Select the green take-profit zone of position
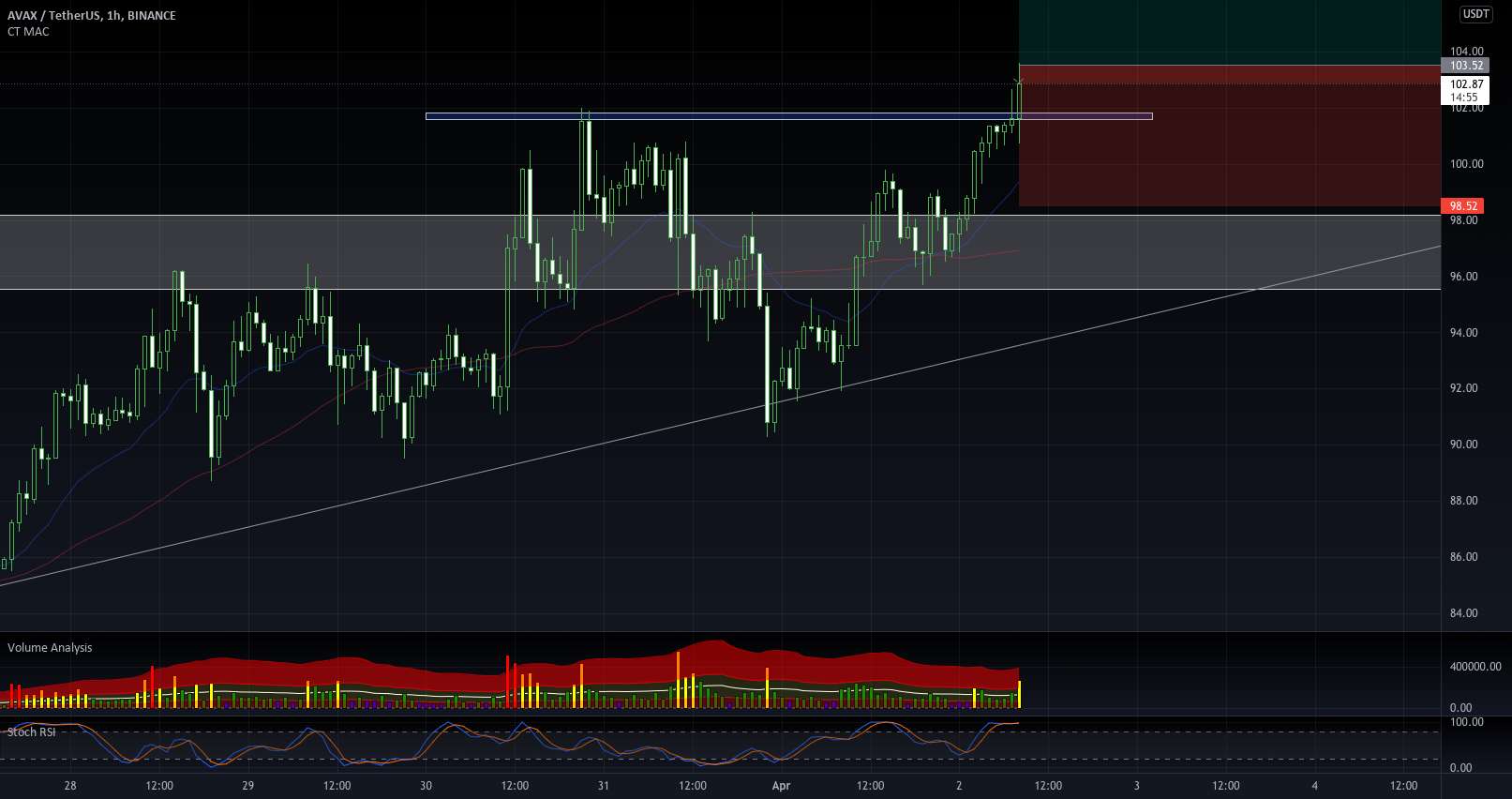The width and height of the screenshot is (1512, 799). coord(1230,32)
